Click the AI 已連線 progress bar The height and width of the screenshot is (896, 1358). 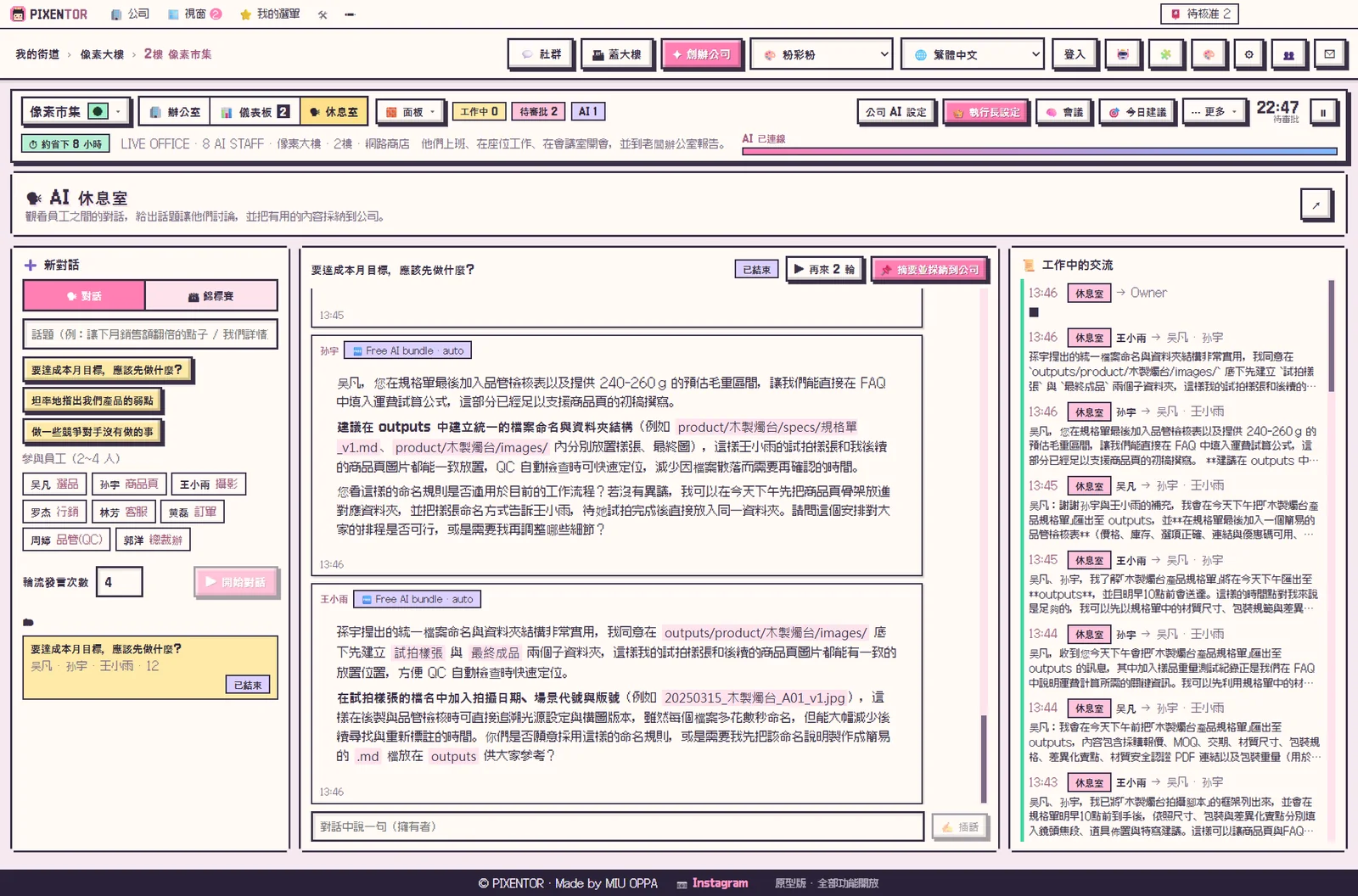pos(1040,151)
